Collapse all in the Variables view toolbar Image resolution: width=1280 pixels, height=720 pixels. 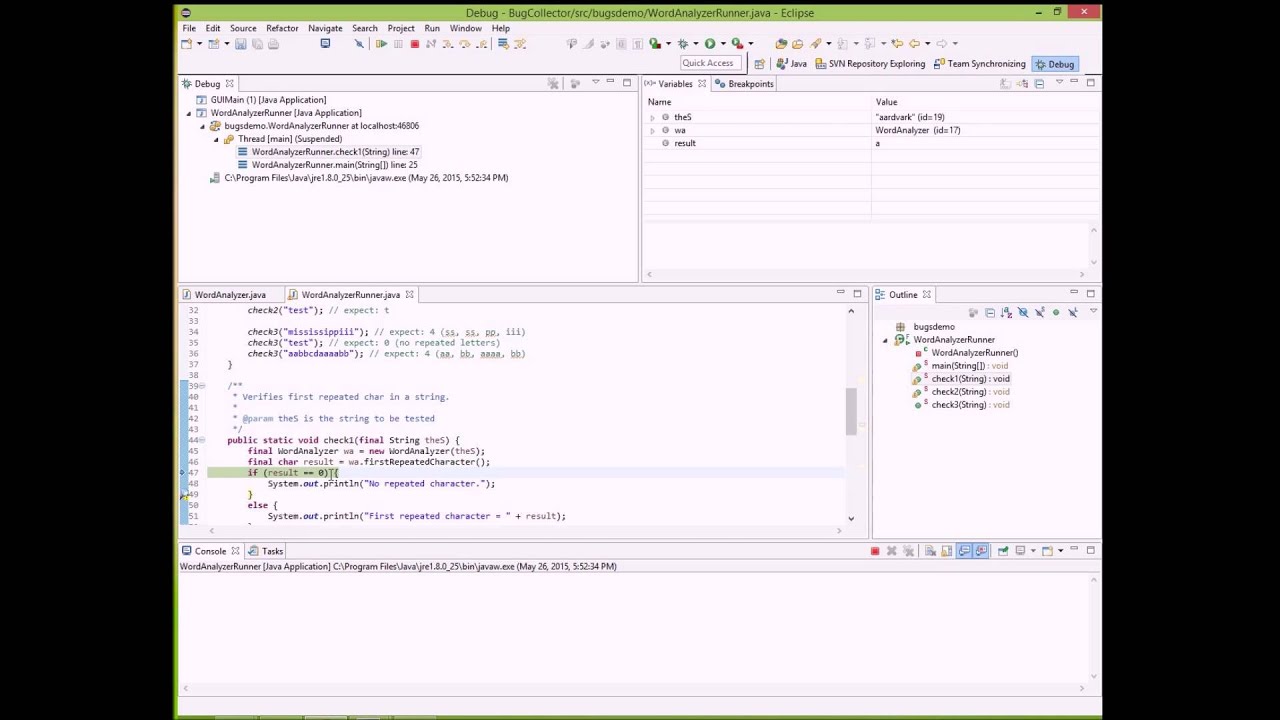pyautogui.click(x=1039, y=83)
